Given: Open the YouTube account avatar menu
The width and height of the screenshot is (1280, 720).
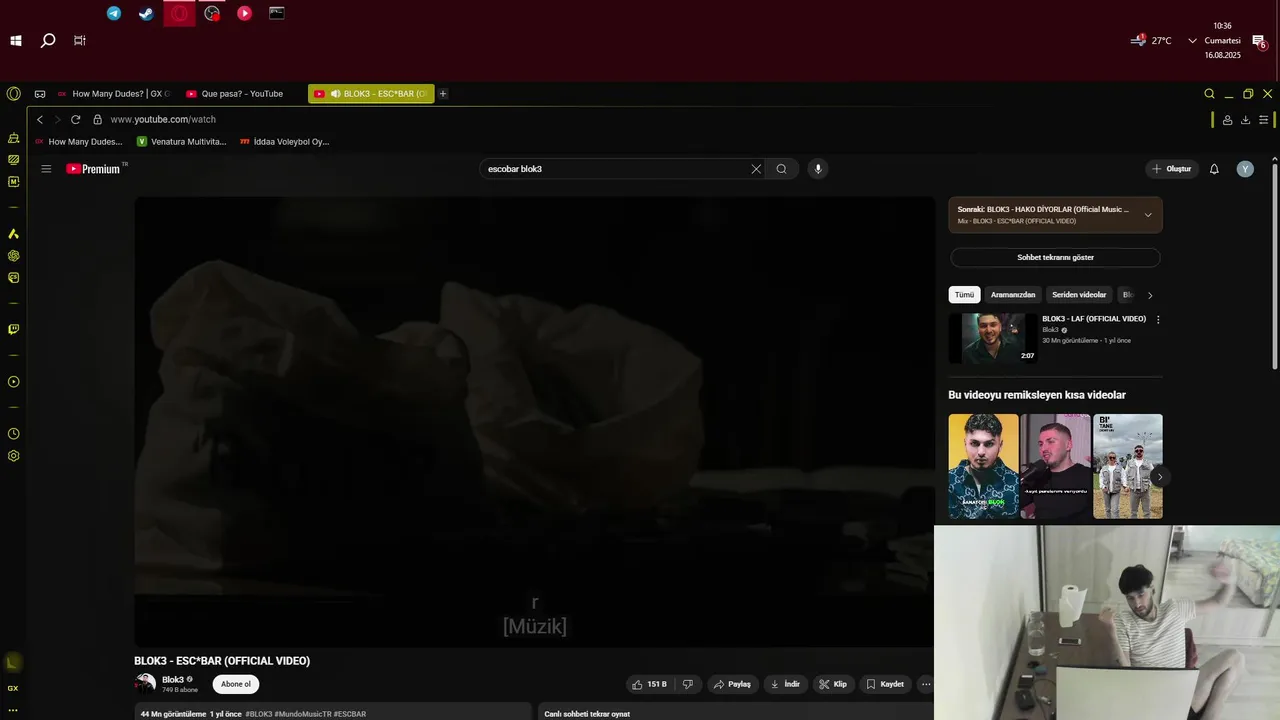Looking at the screenshot, I should click(1245, 169).
